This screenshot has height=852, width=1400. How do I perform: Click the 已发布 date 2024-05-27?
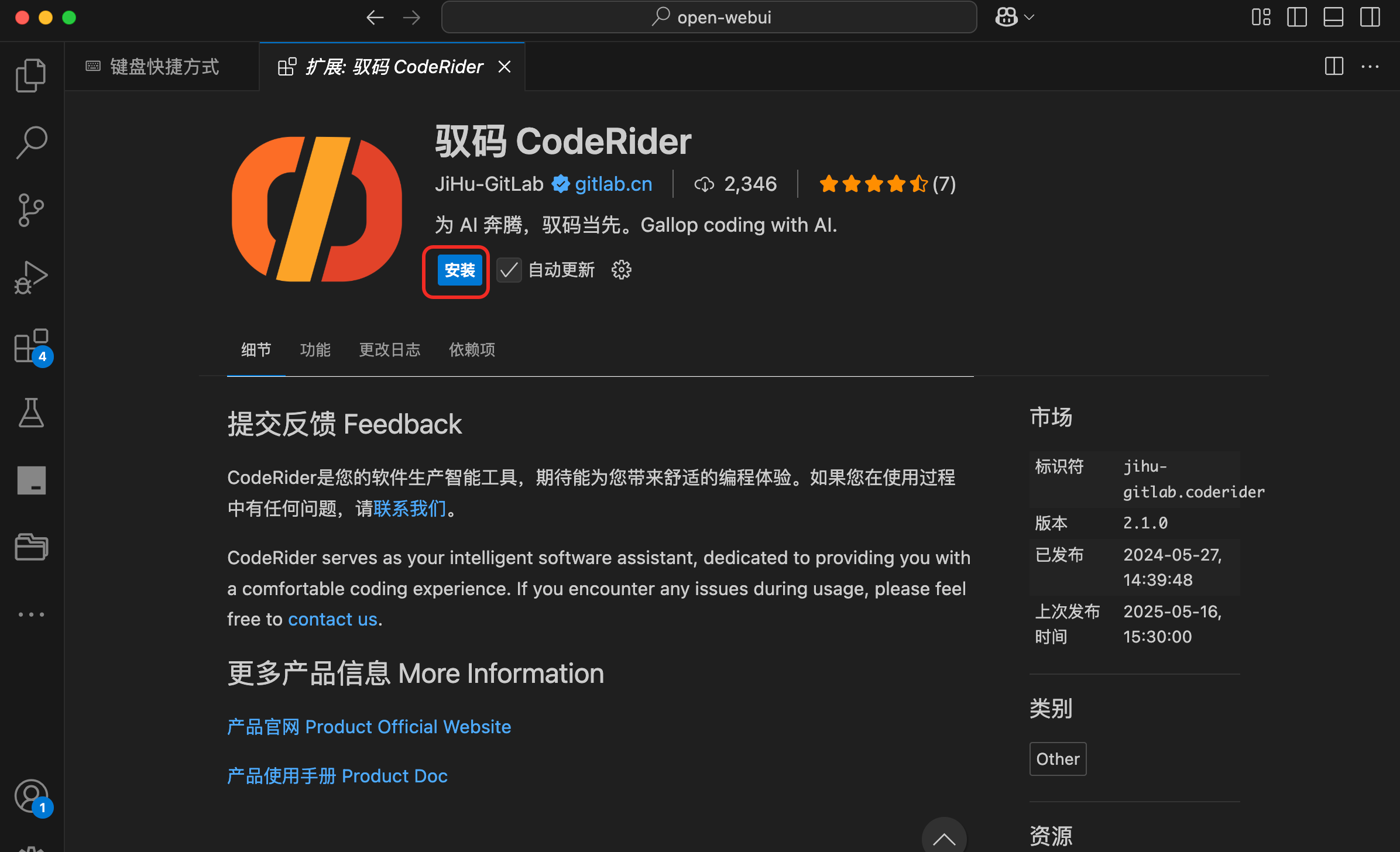tap(1172, 567)
